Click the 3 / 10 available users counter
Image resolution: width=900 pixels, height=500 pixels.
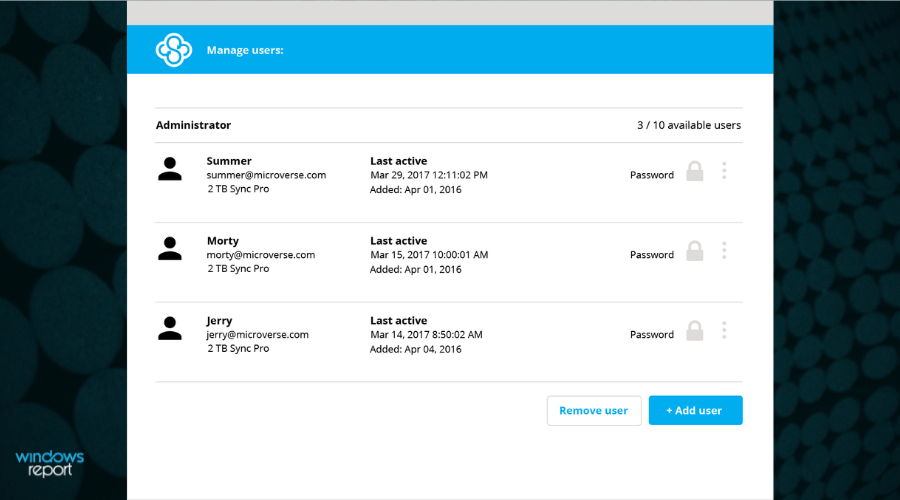tap(689, 126)
